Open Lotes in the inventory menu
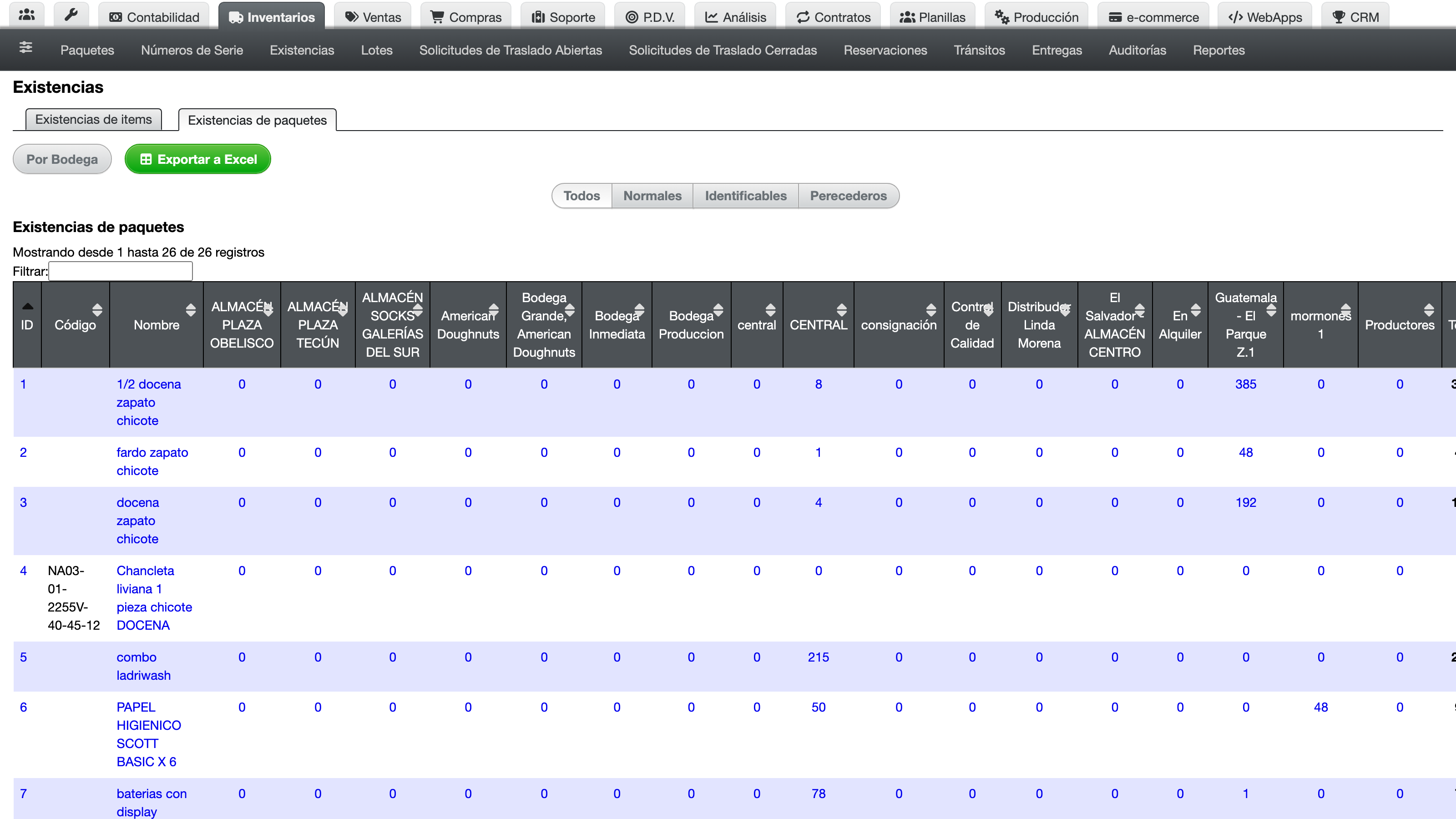The width and height of the screenshot is (1456, 819). tap(376, 50)
